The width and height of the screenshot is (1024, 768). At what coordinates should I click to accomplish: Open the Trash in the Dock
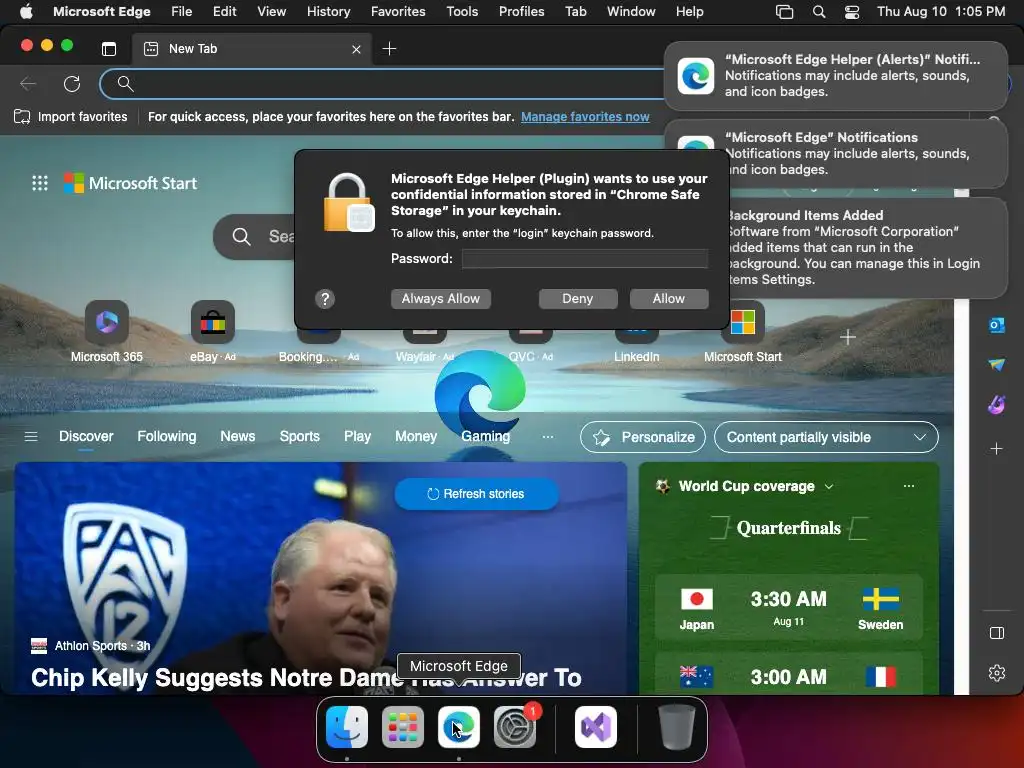click(x=677, y=727)
